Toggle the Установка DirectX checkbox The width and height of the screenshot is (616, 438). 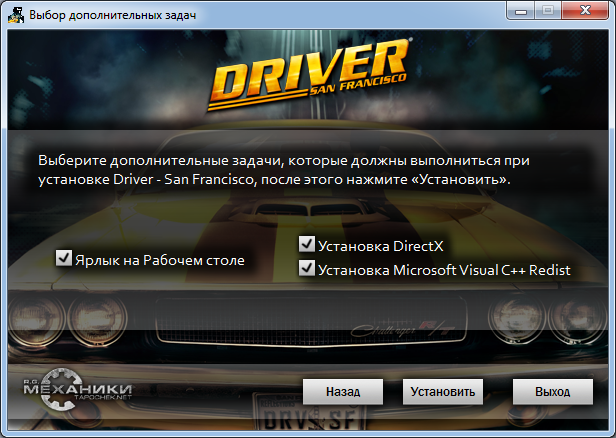[307, 244]
